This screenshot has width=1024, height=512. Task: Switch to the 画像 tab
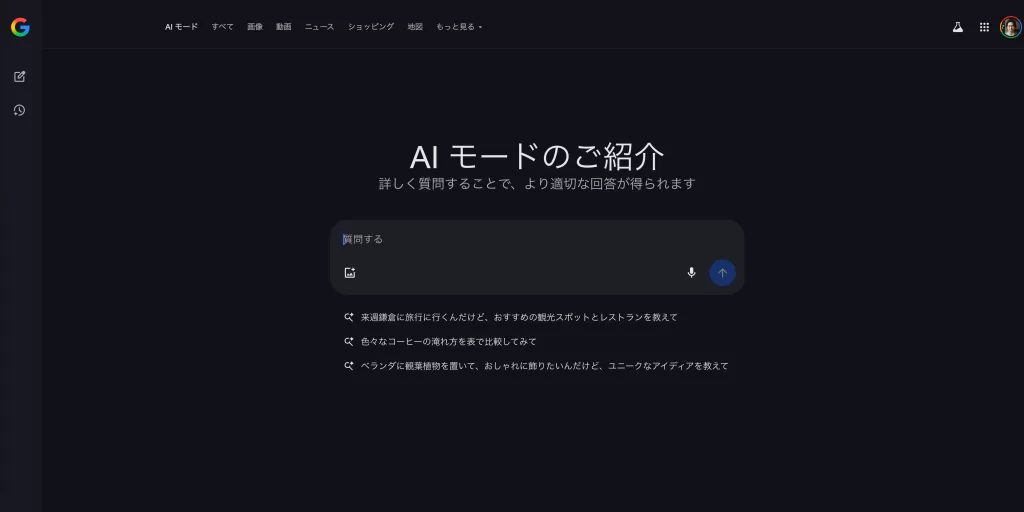pyautogui.click(x=255, y=27)
